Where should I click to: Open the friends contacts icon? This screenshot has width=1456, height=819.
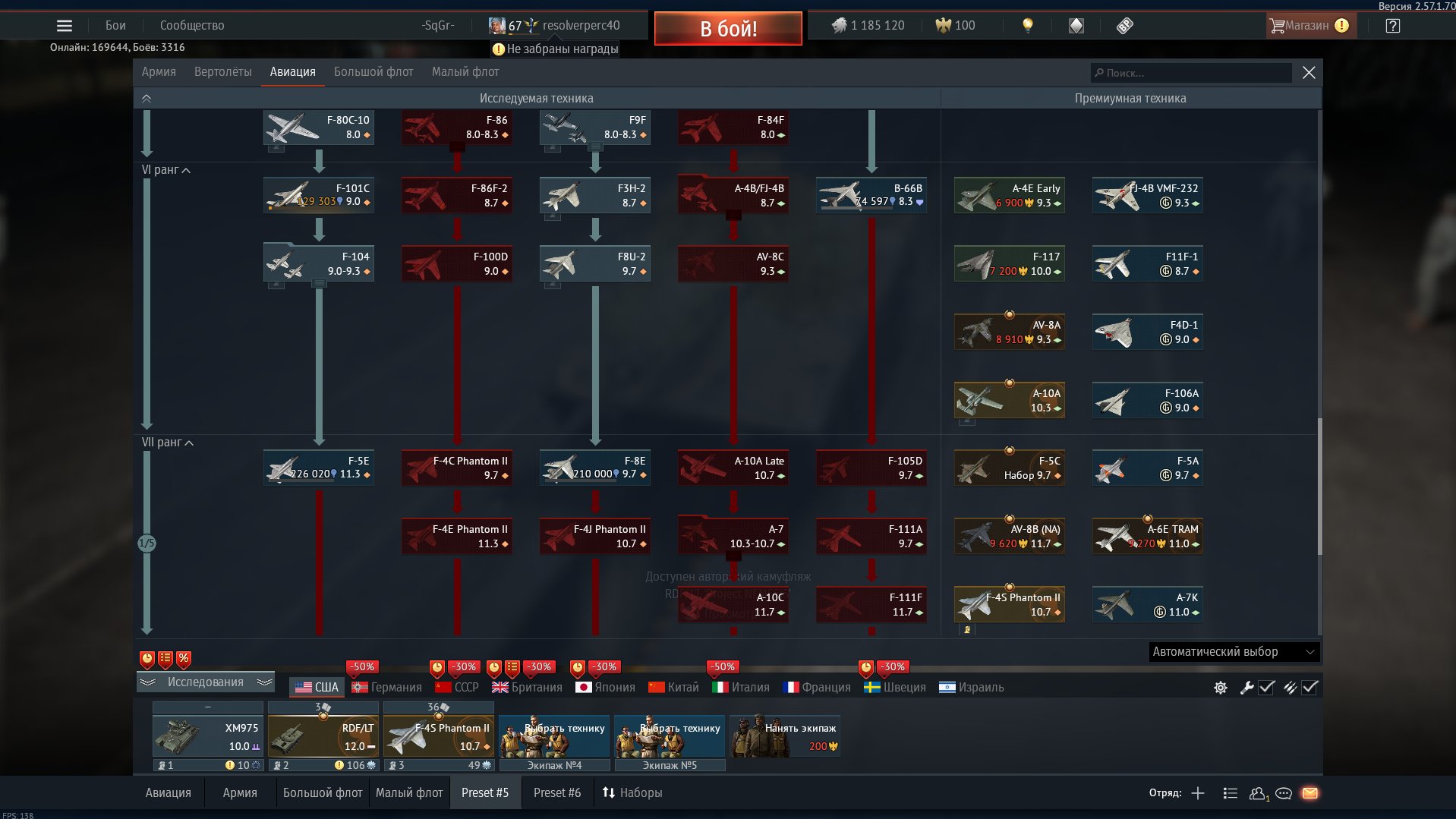pos(1259,793)
